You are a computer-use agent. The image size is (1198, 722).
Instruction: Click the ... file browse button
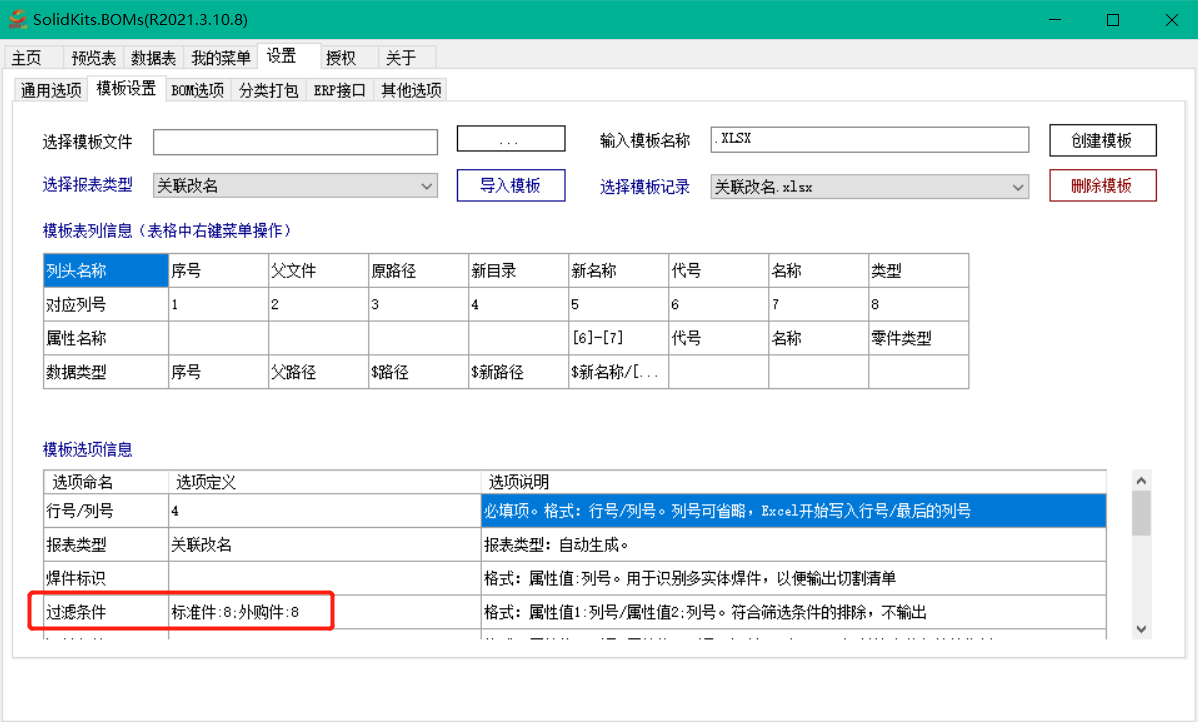pyautogui.click(x=510, y=138)
